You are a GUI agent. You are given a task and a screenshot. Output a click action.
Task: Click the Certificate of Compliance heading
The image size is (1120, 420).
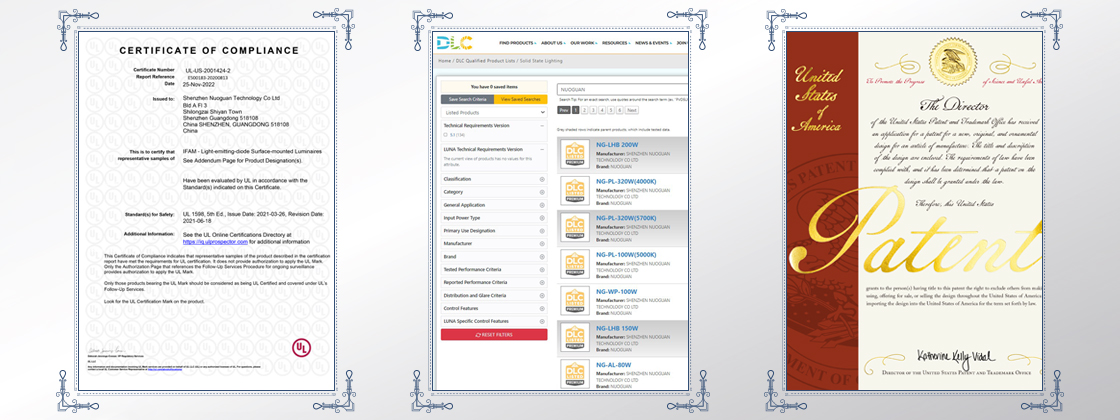coord(209,51)
